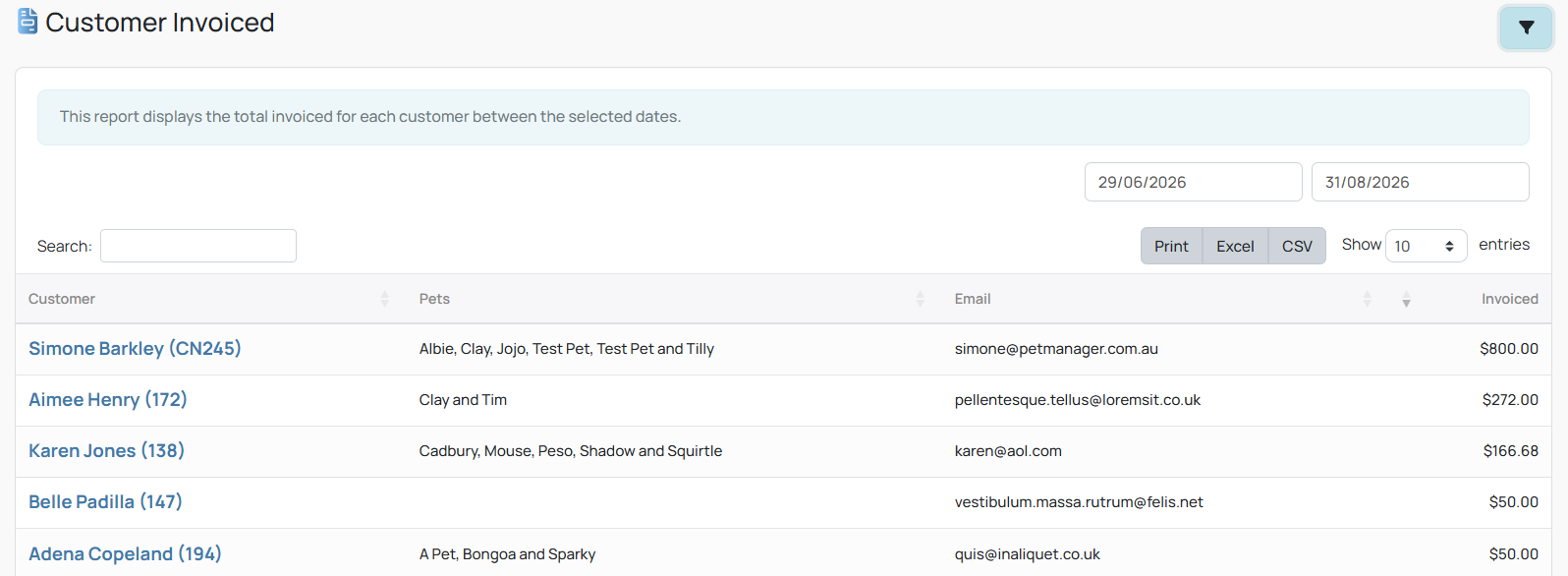Sort by Customer column arrows
This screenshot has width=1568, height=576.
[x=385, y=299]
